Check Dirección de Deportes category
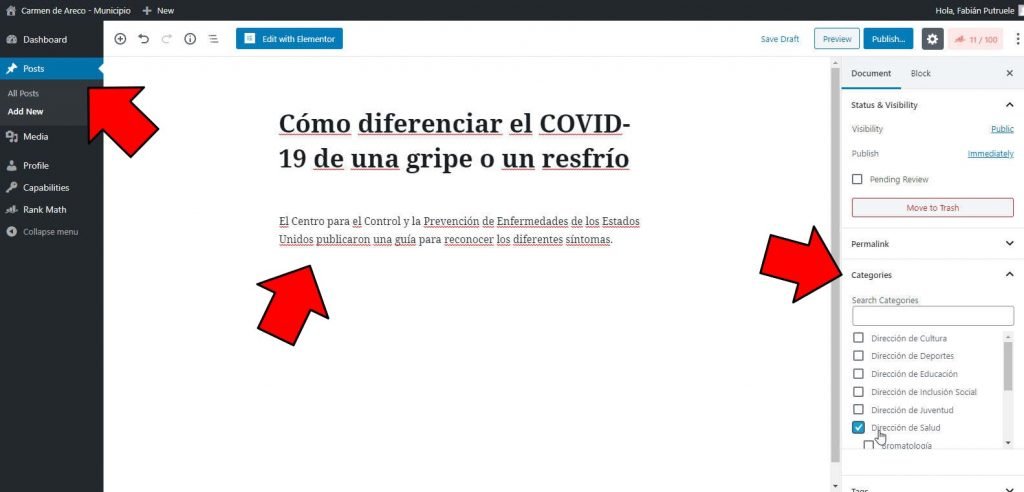Screen dimensions: 1024x492 tap(858, 356)
